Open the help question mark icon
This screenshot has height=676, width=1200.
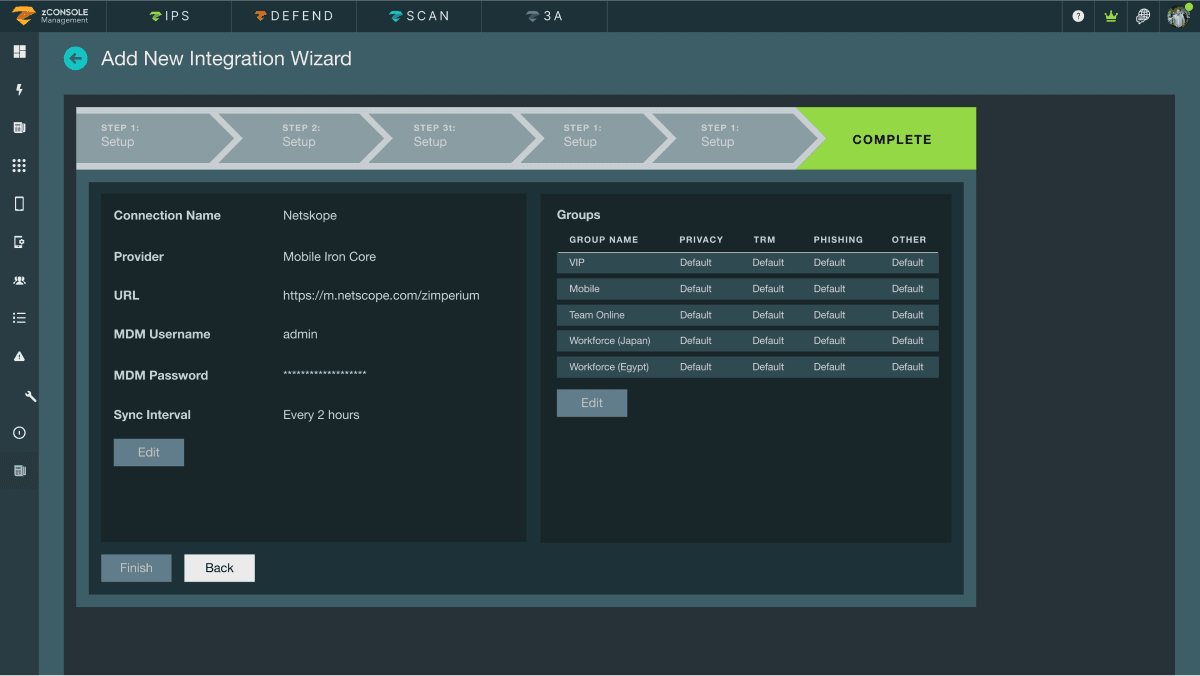(1077, 16)
